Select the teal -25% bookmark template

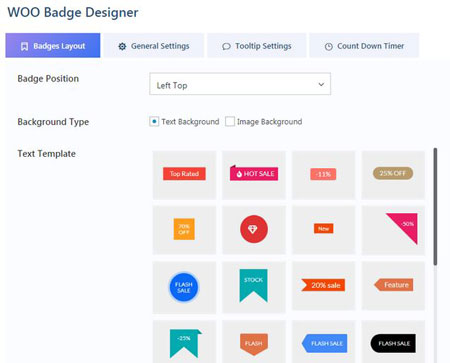click(184, 342)
